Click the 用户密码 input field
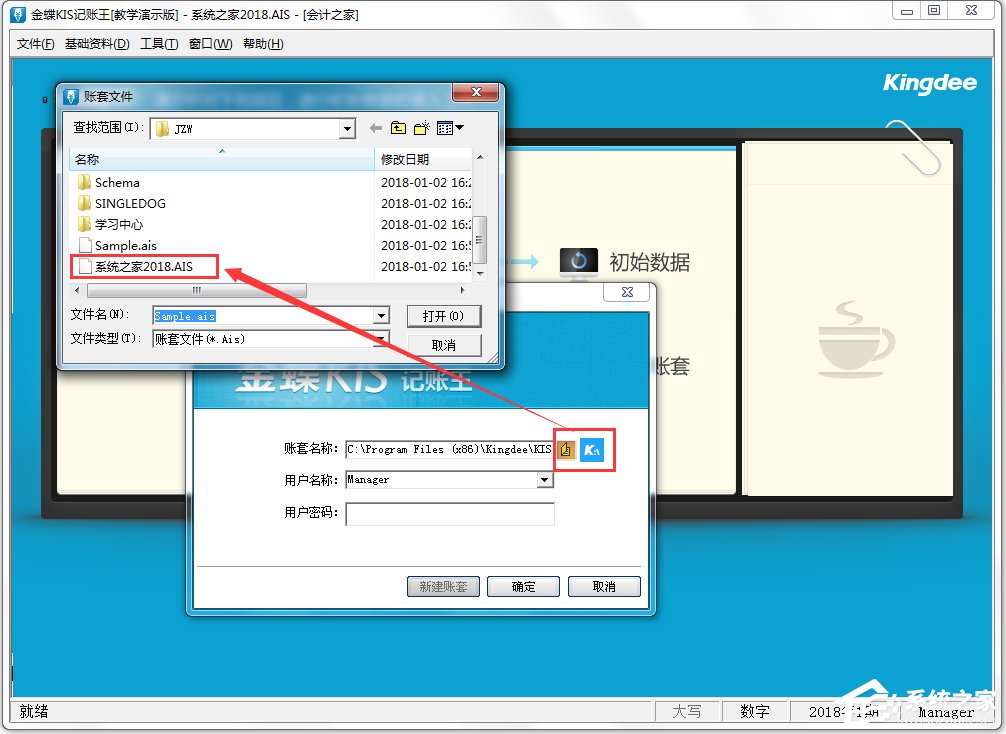Screen dimensions: 1006x734 coord(450,514)
